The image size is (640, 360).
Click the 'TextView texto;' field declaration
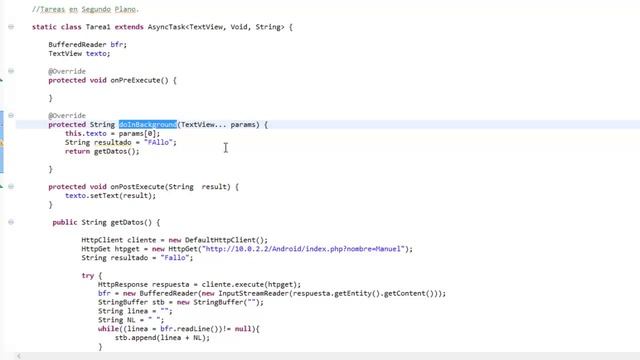click(x=79, y=53)
